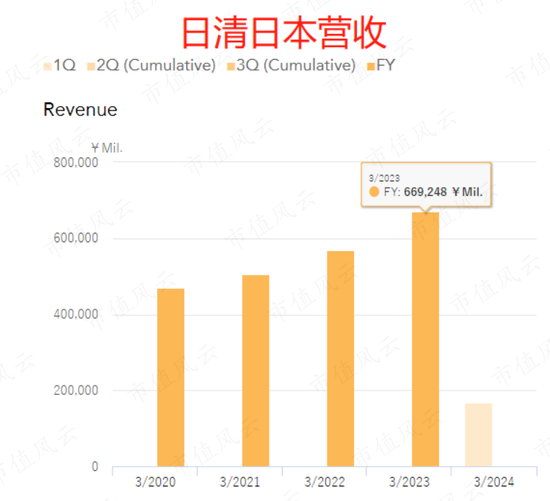Click the 3/2024 x-axis label
The height and width of the screenshot is (501, 550).
tap(494, 482)
